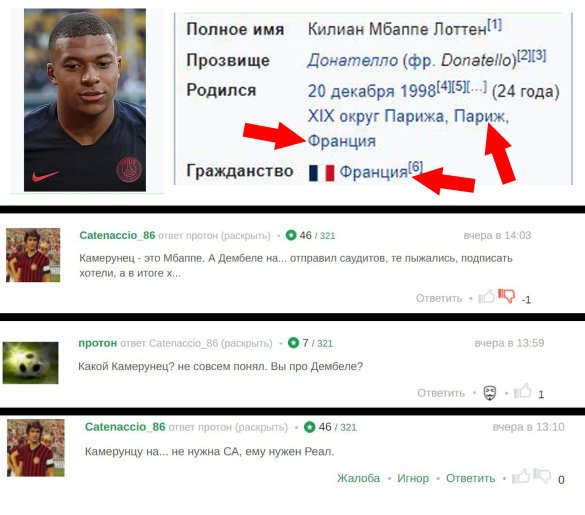Click thumbs-down on the 13:10 Catenaccio_86 comment
585x515 pixels.
[x=542, y=476]
